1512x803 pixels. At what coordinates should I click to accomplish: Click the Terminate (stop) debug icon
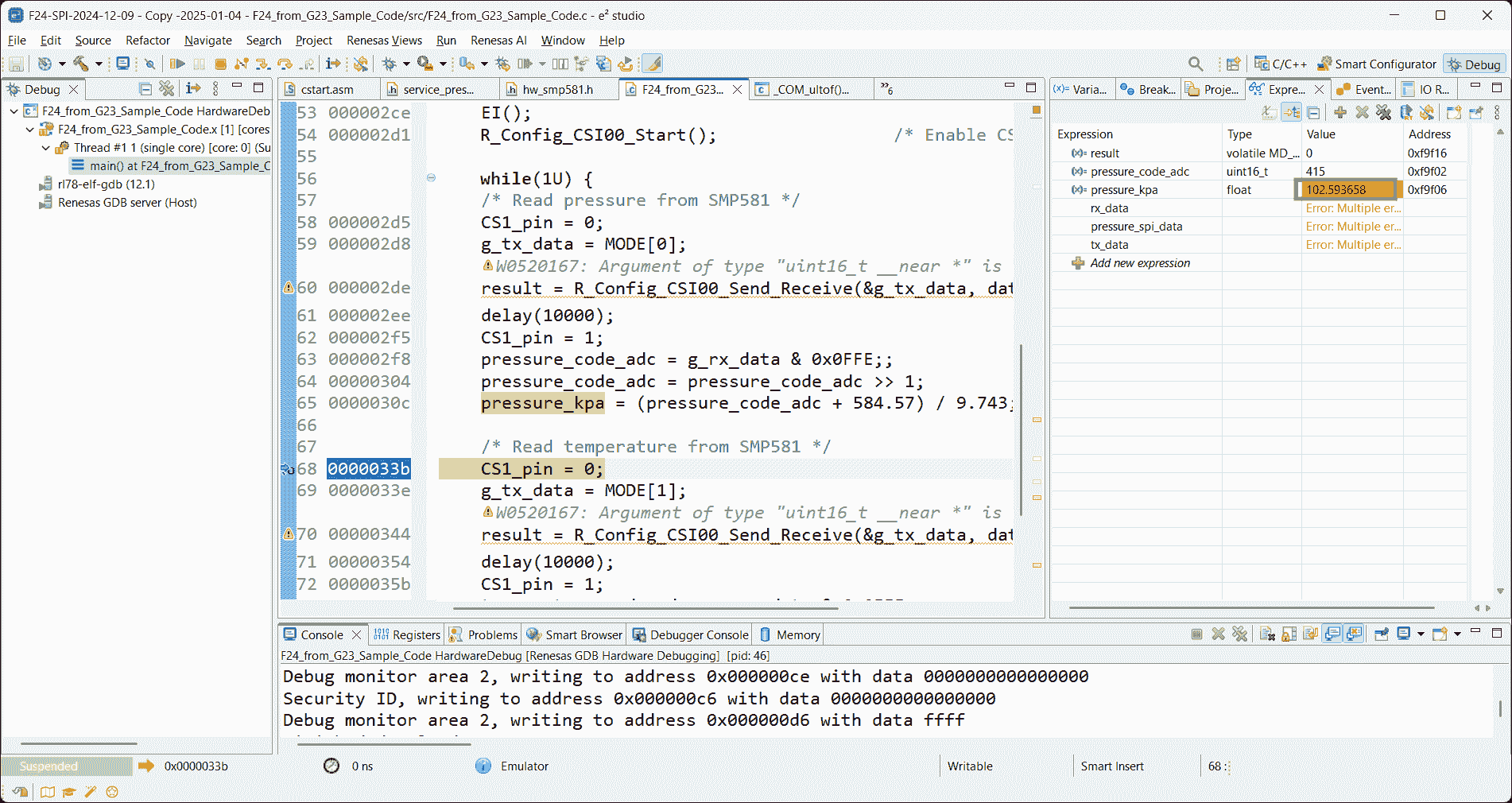[x=221, y=64]
